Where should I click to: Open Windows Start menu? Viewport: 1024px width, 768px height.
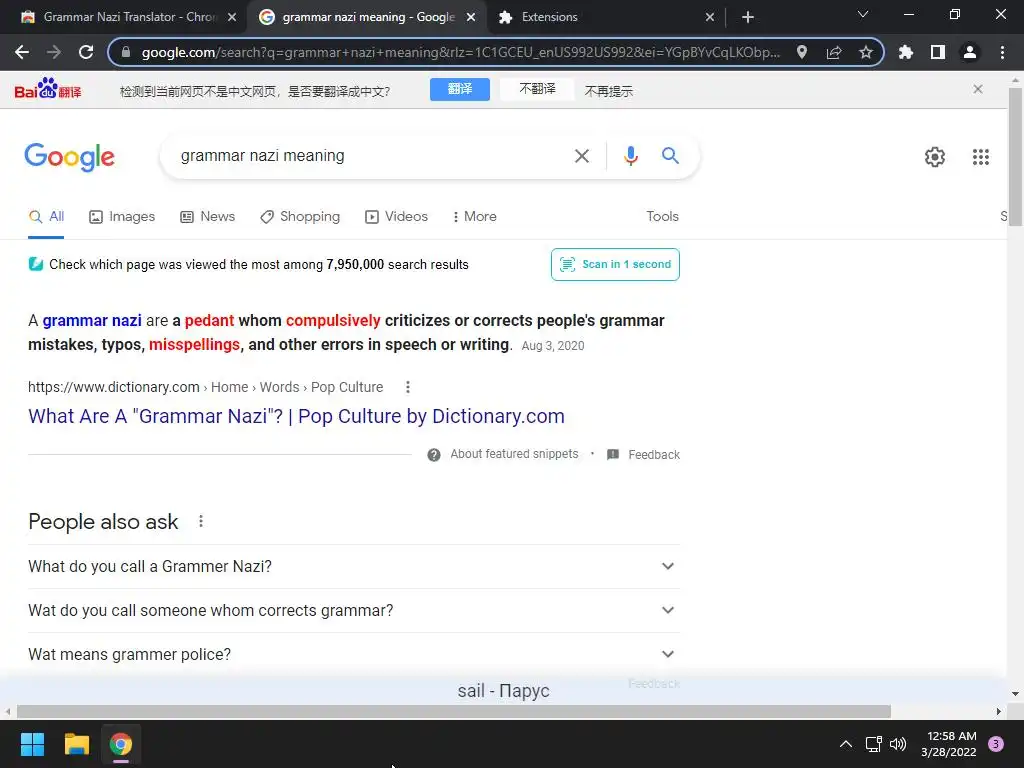(x=32, y=744)
